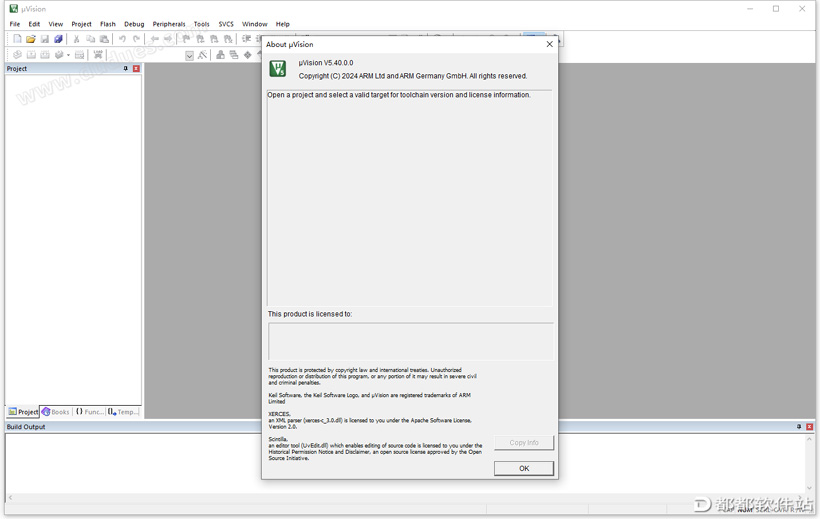
Task: Open the target selection dropdown
Action: click(189, 55)
